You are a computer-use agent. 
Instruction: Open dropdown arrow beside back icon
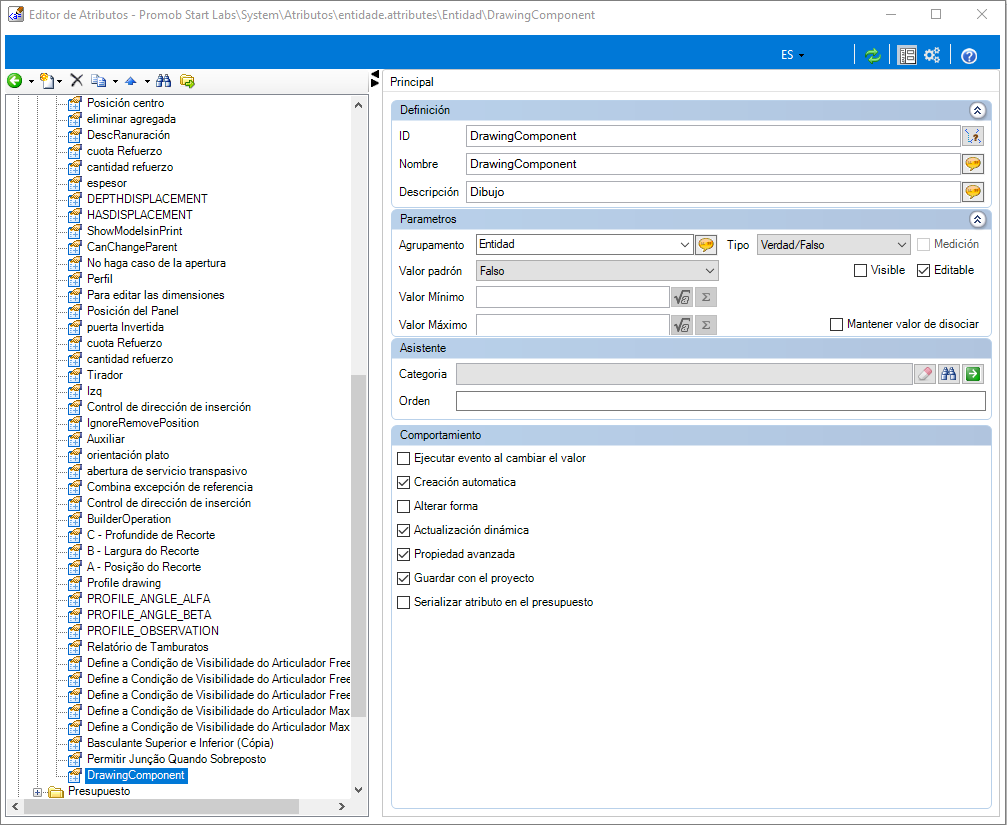(x=31, y=82)
